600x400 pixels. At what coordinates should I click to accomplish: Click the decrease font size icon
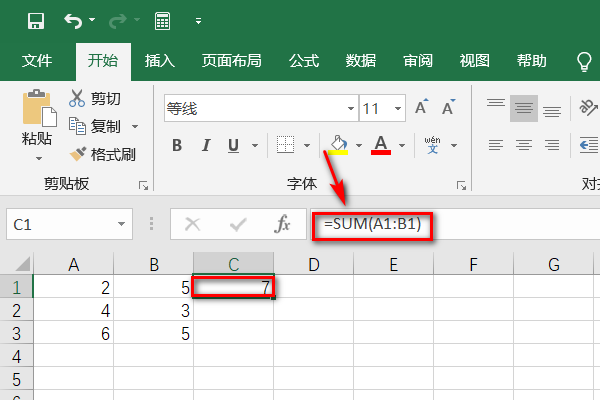click(x=448, y=107)
